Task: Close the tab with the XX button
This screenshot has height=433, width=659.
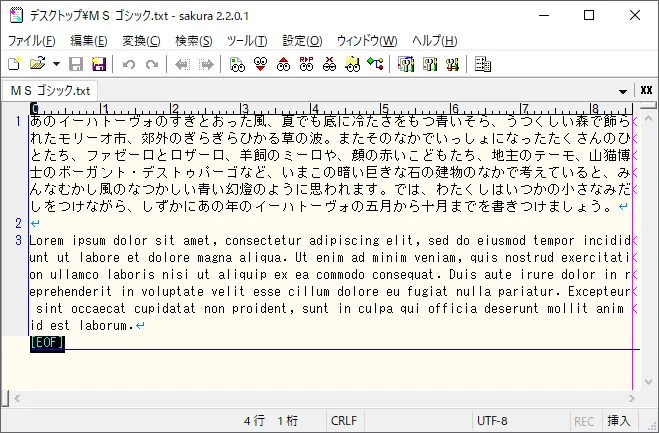Action: [x=646, y=91]
